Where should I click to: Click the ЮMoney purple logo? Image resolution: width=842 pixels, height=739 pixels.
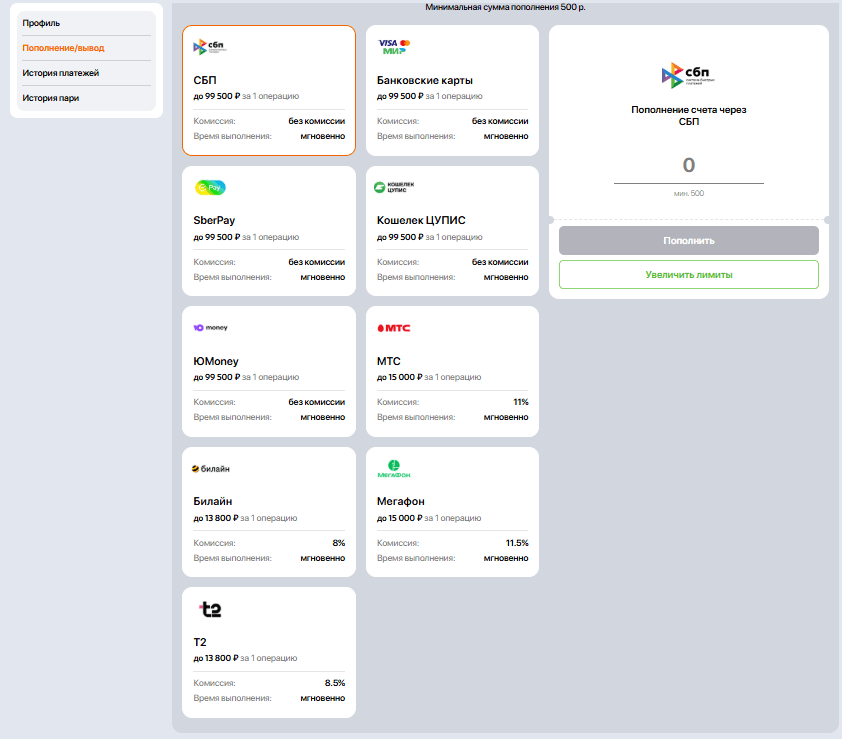click(x=211, y=327)
